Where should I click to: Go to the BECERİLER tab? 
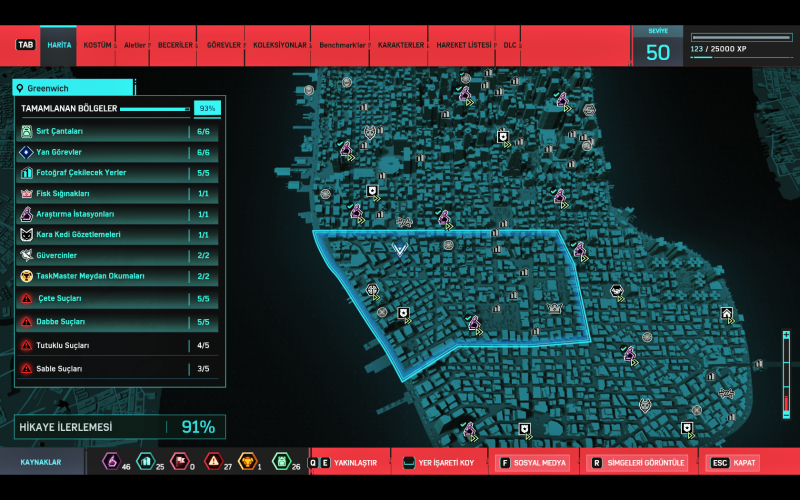click(x=174, y=45)
